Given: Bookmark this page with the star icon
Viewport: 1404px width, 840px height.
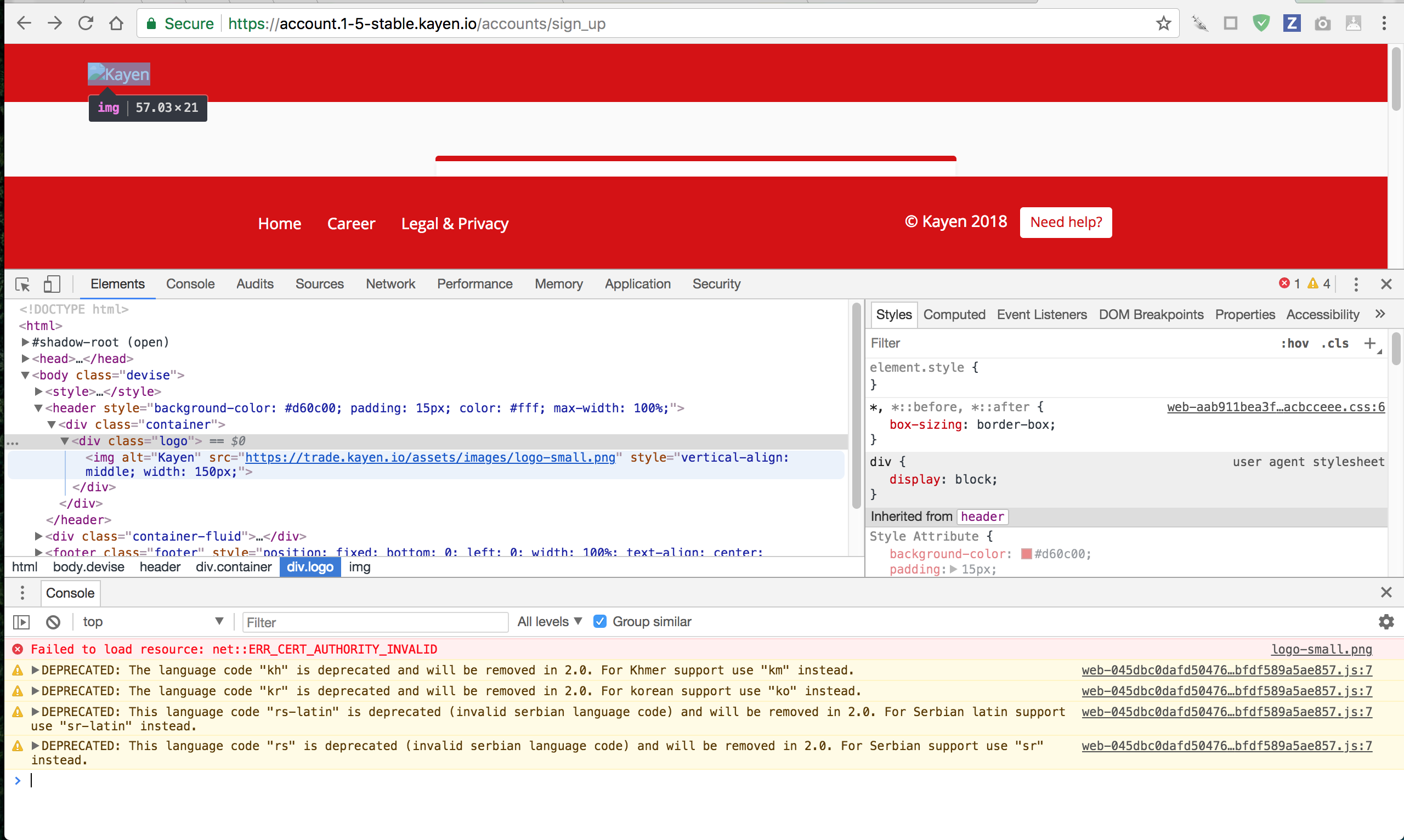Looking at the screenshot, I should click(1163, 23).
